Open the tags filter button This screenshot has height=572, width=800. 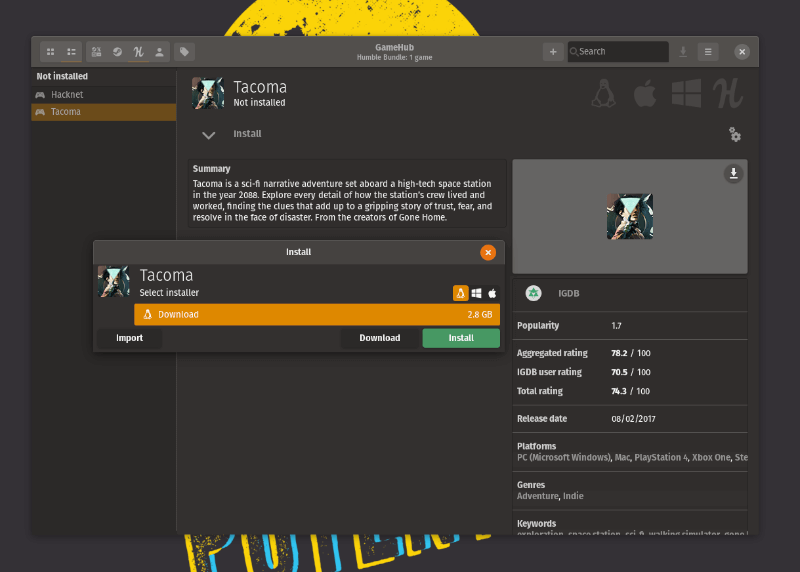tap(184, 51)
